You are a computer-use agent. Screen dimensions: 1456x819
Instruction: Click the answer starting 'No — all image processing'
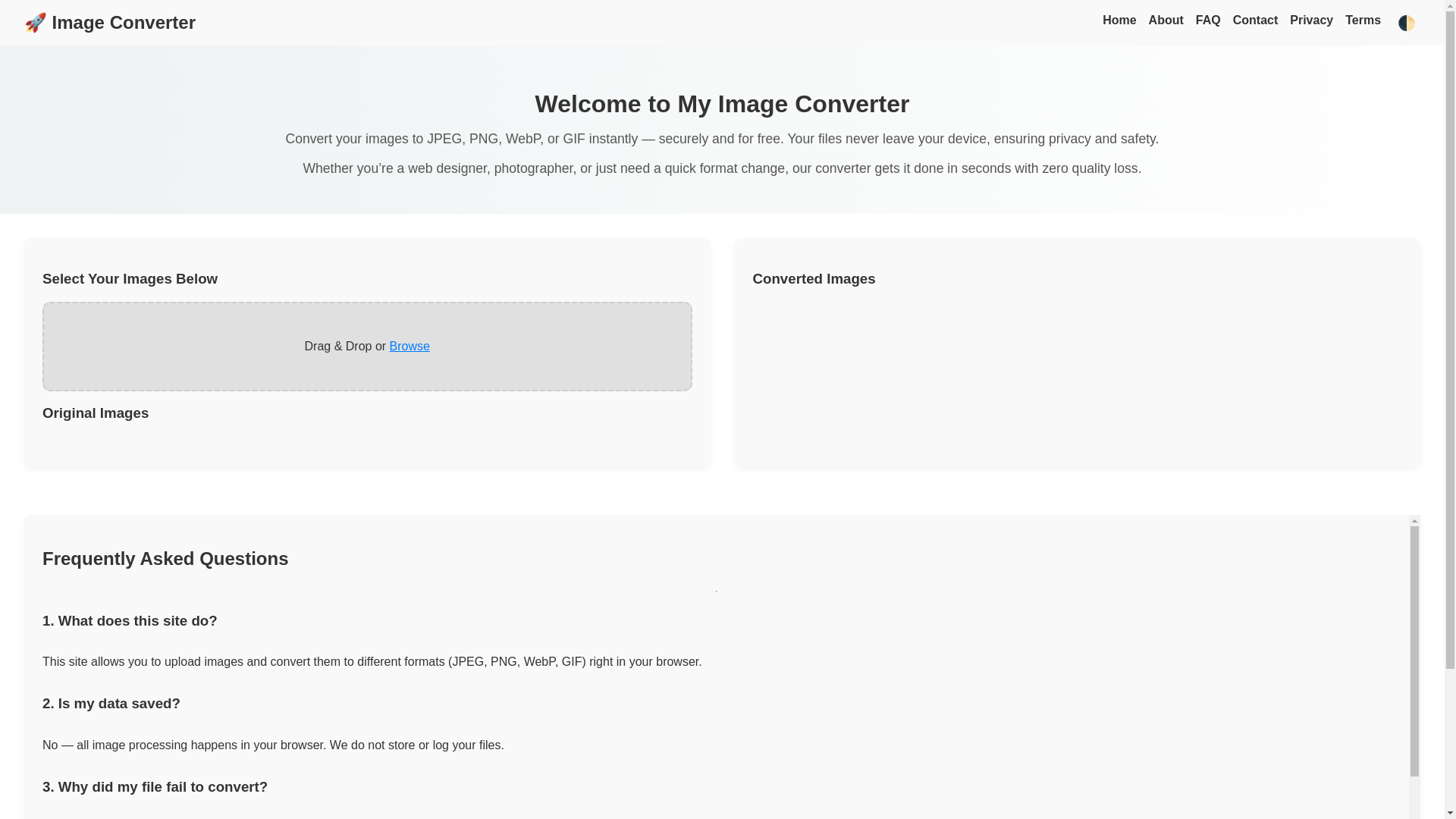(273, 745)
